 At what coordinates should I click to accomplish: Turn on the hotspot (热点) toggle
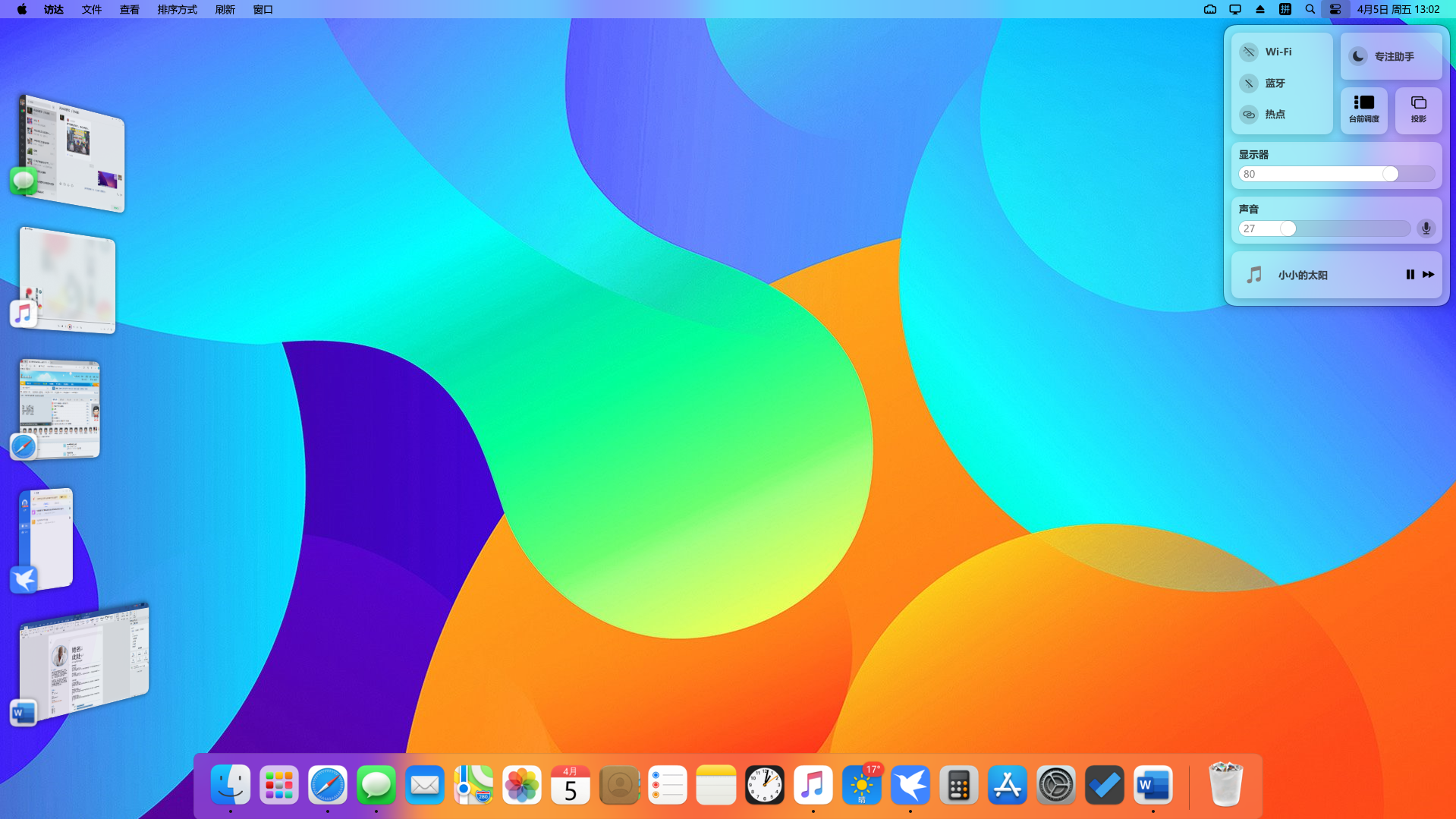(x=1249, y=115)
